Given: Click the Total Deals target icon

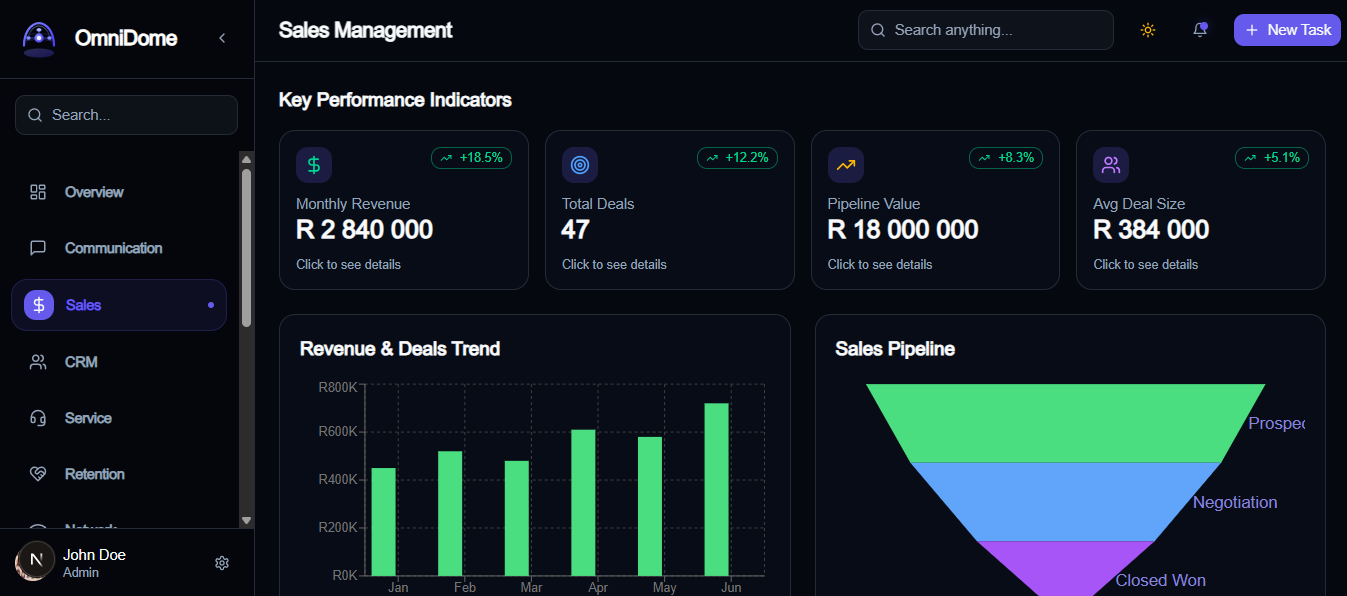Looking at the screenshot, I should [x=580, y=165].
